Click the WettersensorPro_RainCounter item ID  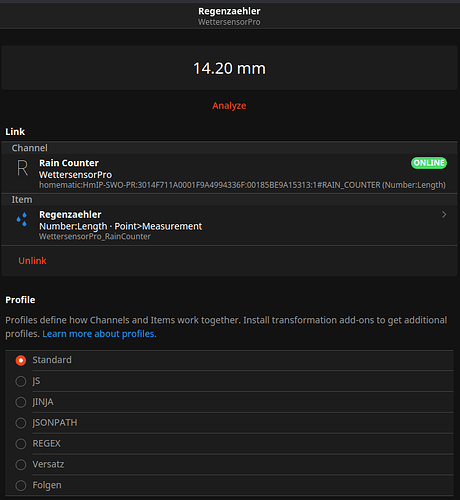click(x=95, y=236)
